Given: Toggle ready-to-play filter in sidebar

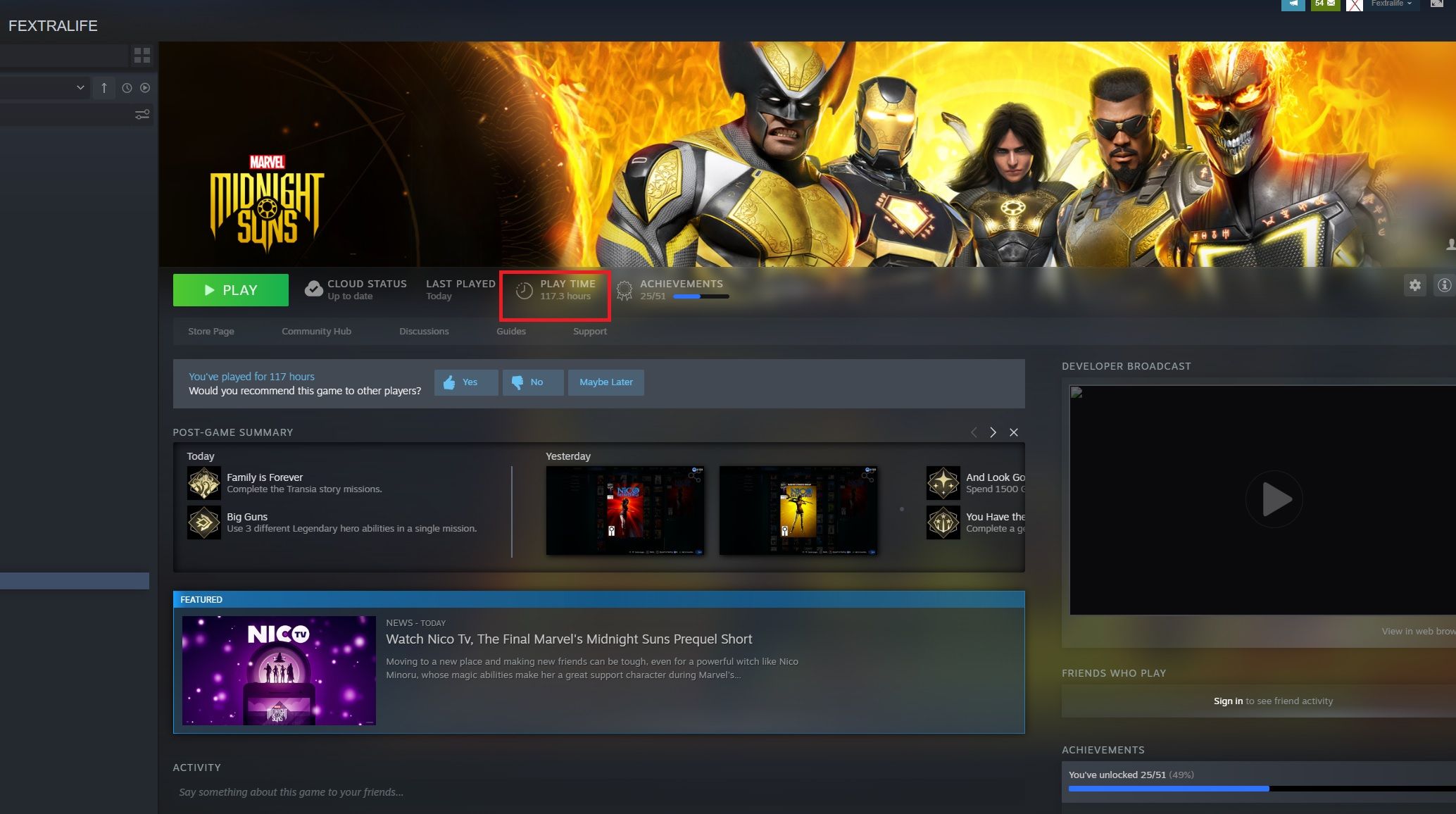Looking at the screenshot, I should pyautogui.click(x=145, y=88).
